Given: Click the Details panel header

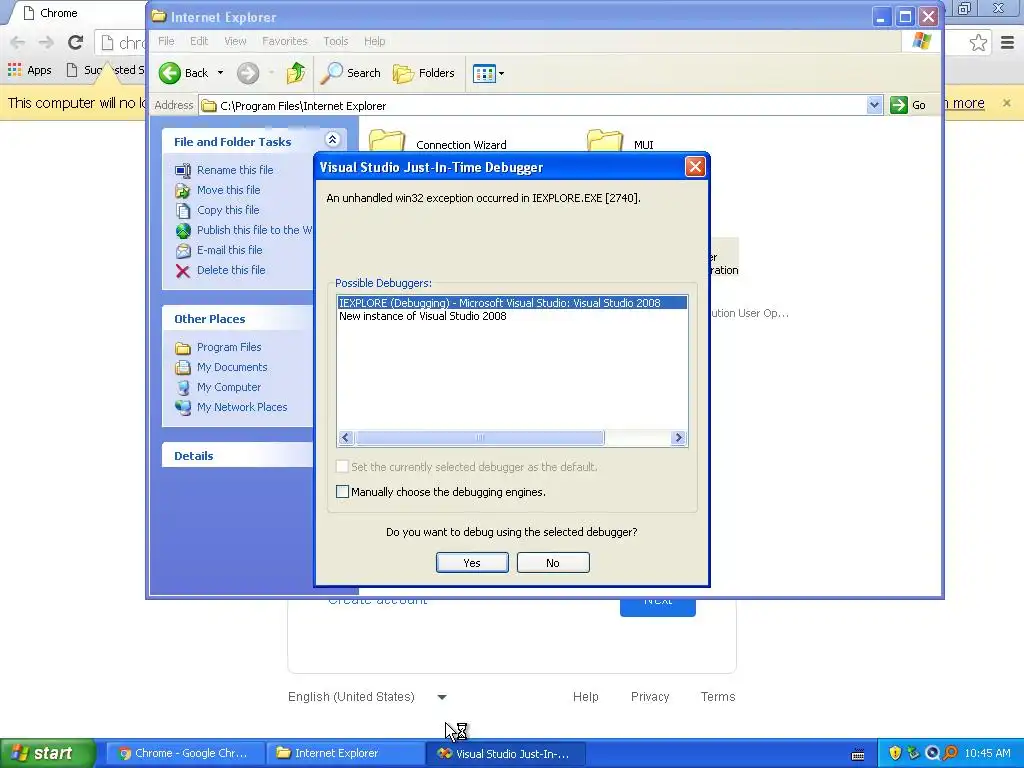Looking at the screenshot, I should pyautogui.click(x=238, y=456).
